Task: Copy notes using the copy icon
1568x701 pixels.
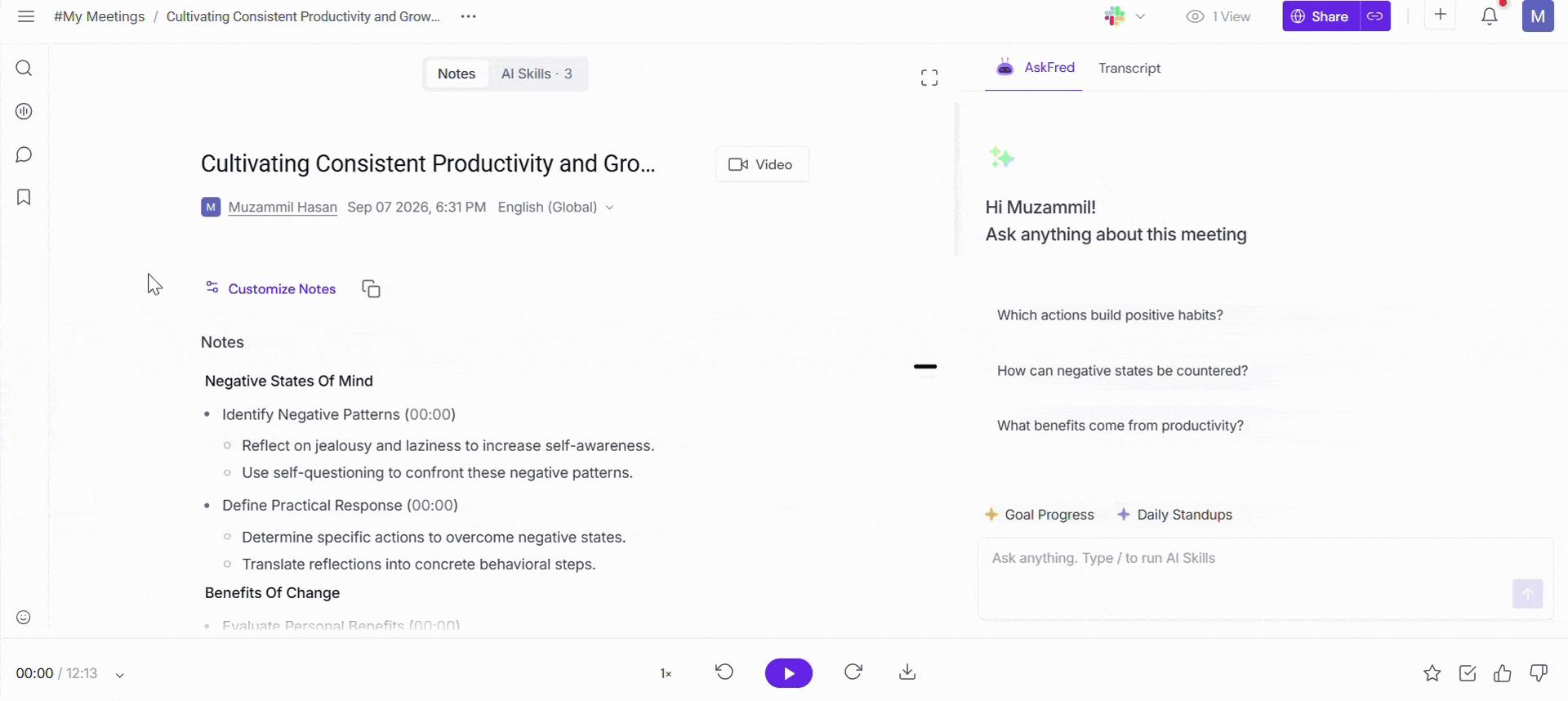Action: coord(372,288)
